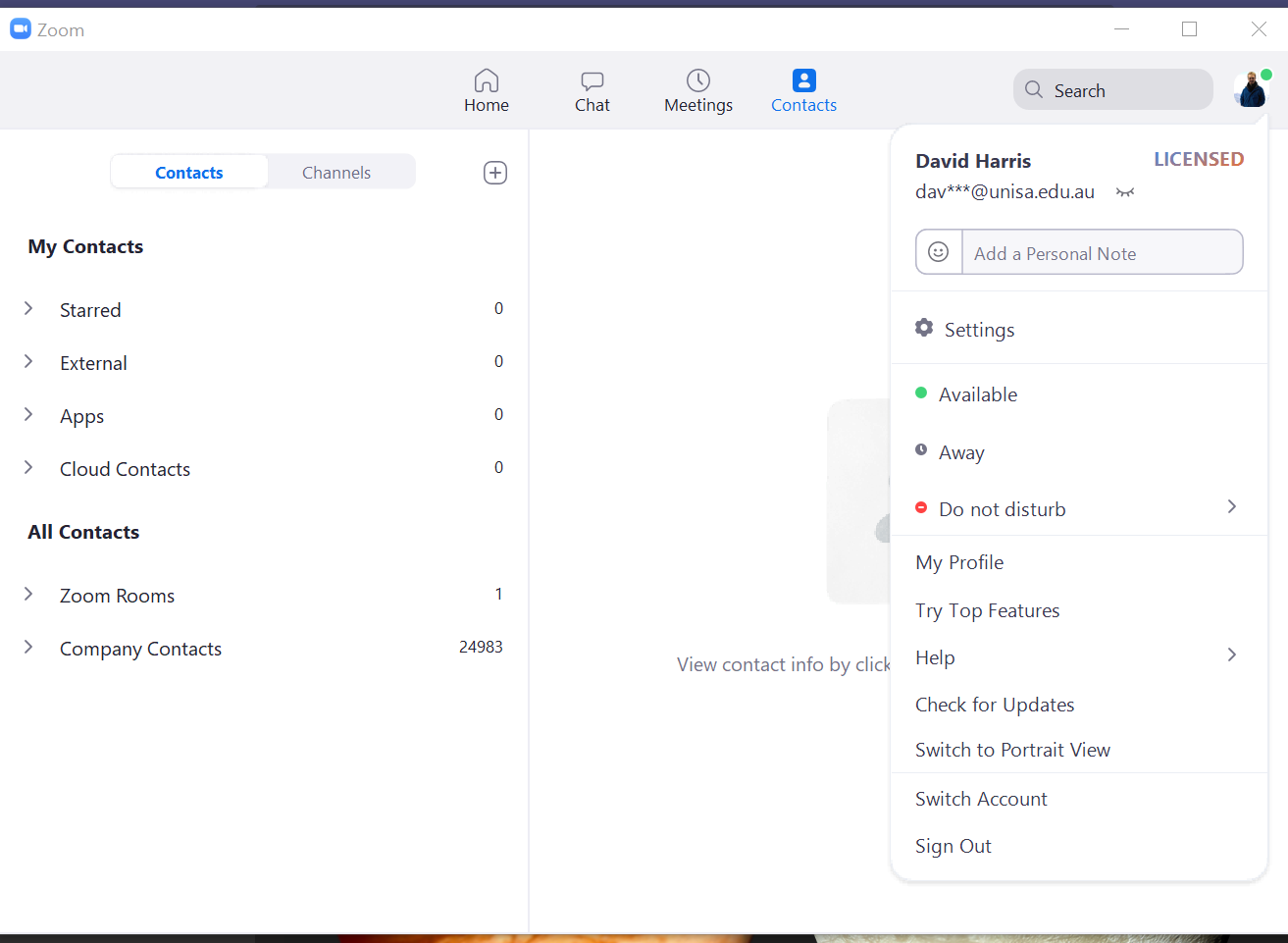
Task: Open the Help submenu arrow
Action: (1232, 655)
